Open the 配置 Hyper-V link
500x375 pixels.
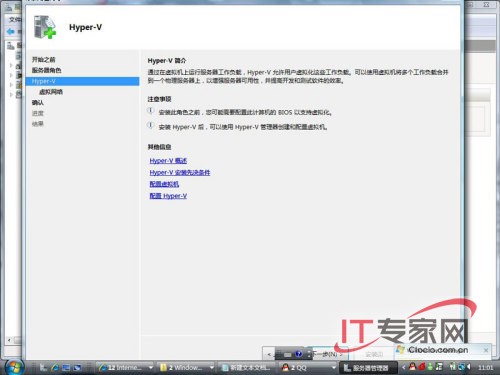pyautogui.click(x=168, y=196)
